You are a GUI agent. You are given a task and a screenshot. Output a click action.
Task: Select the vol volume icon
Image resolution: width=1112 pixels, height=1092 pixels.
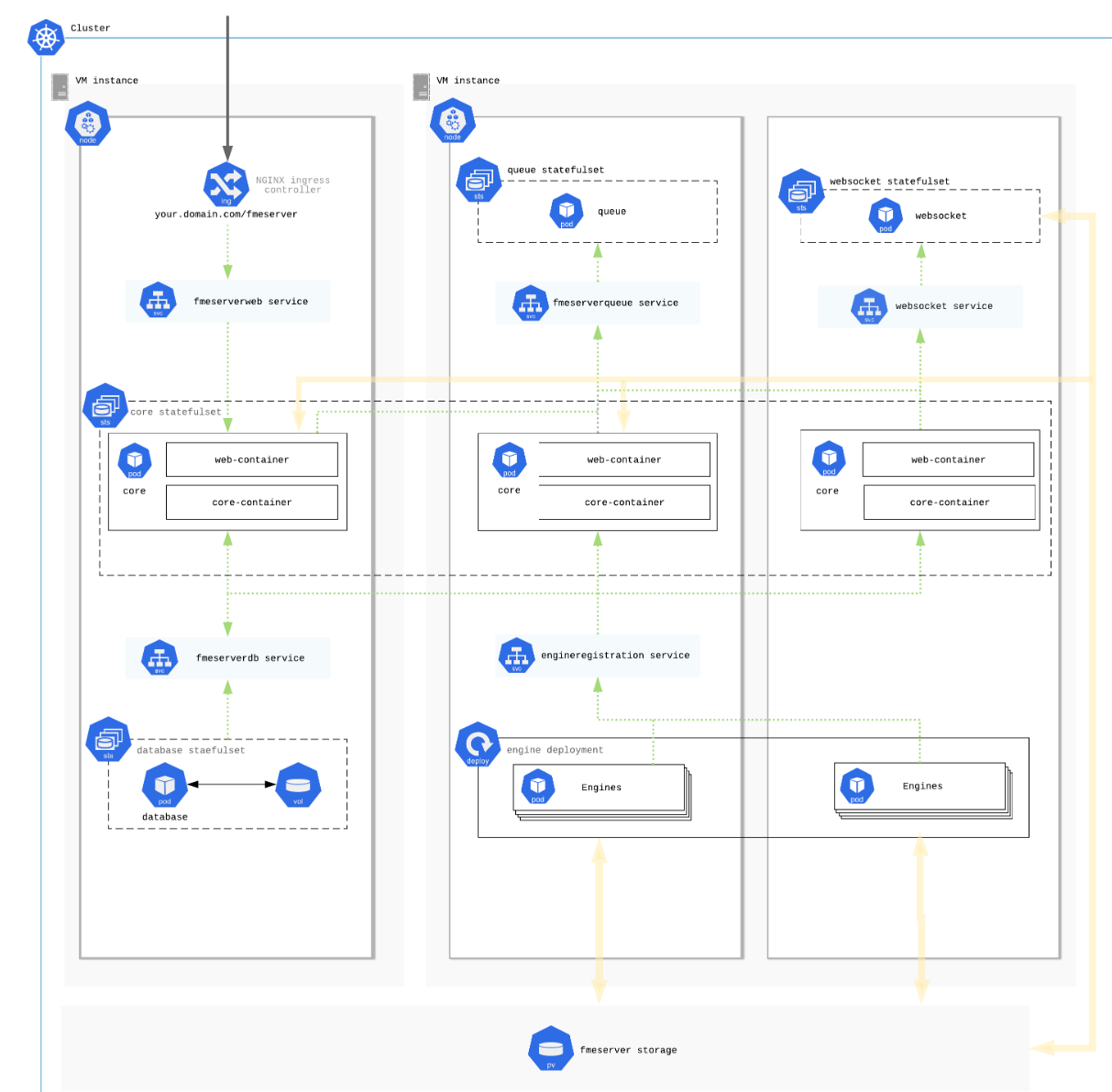(298, 786)
